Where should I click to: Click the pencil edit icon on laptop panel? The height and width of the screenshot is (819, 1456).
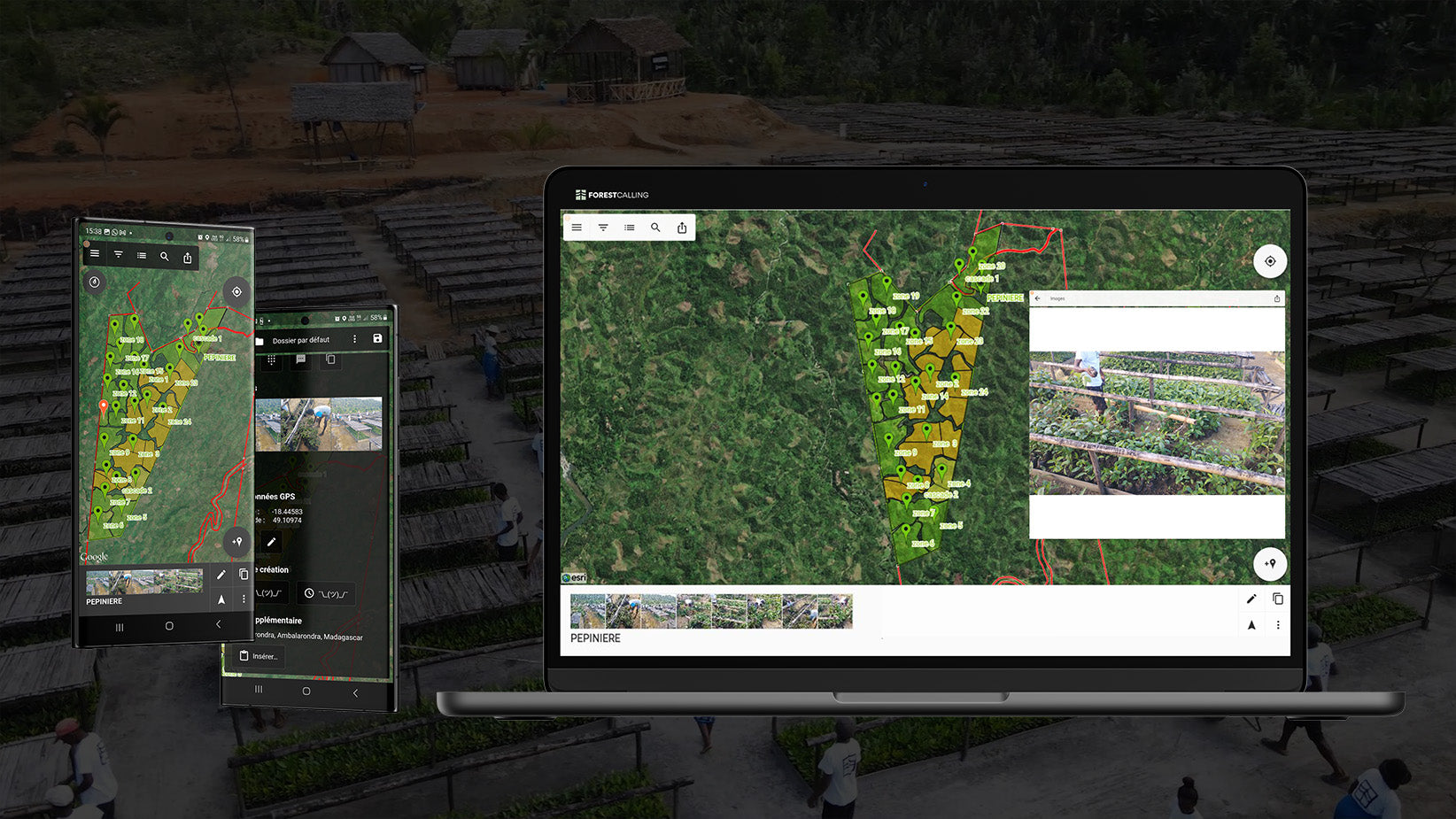pos(1251,599)
